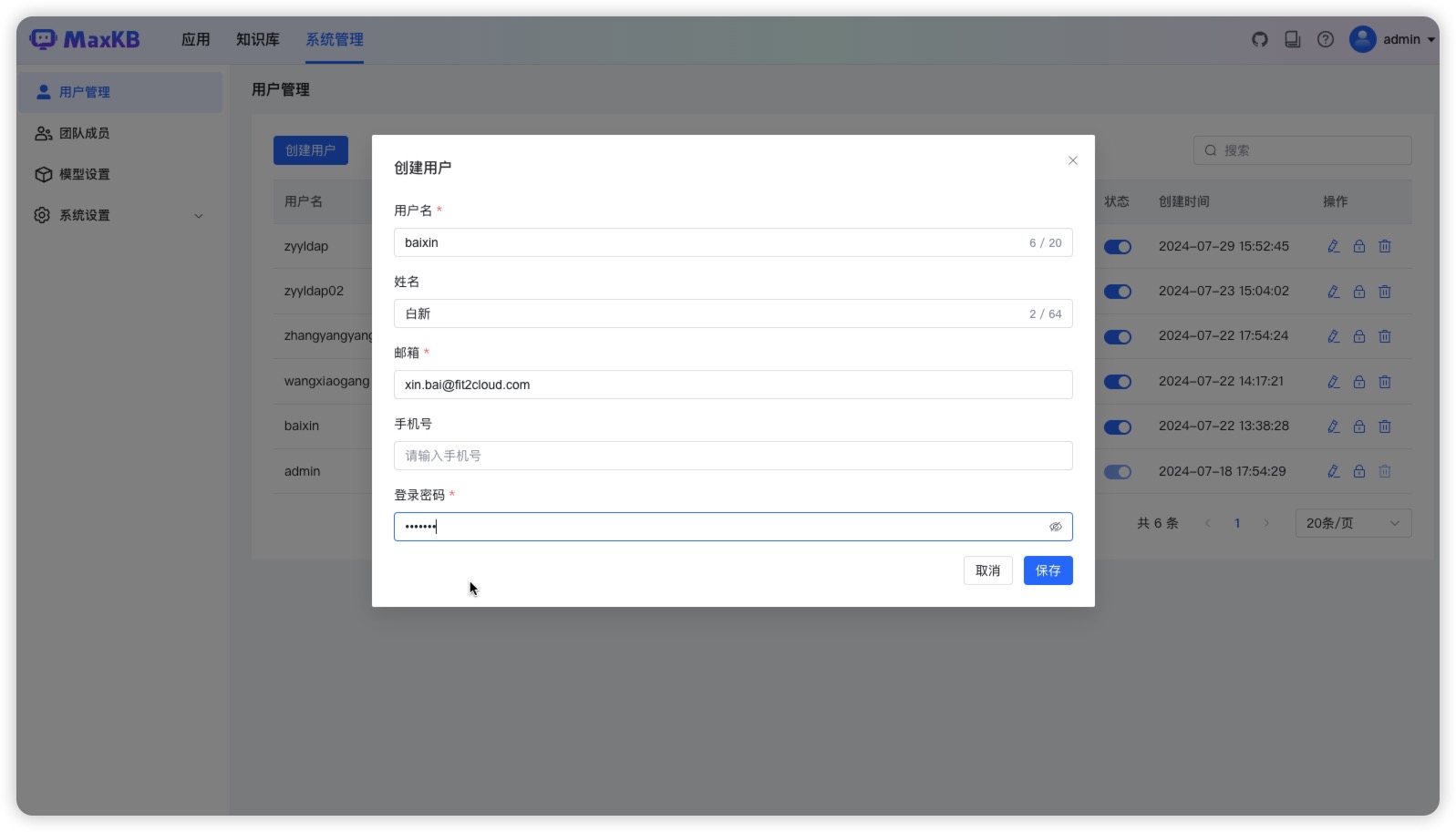Delete baixin row using trash icon
The width and height of the screenshot is (1456, 832).
(x=1384, y=426)
